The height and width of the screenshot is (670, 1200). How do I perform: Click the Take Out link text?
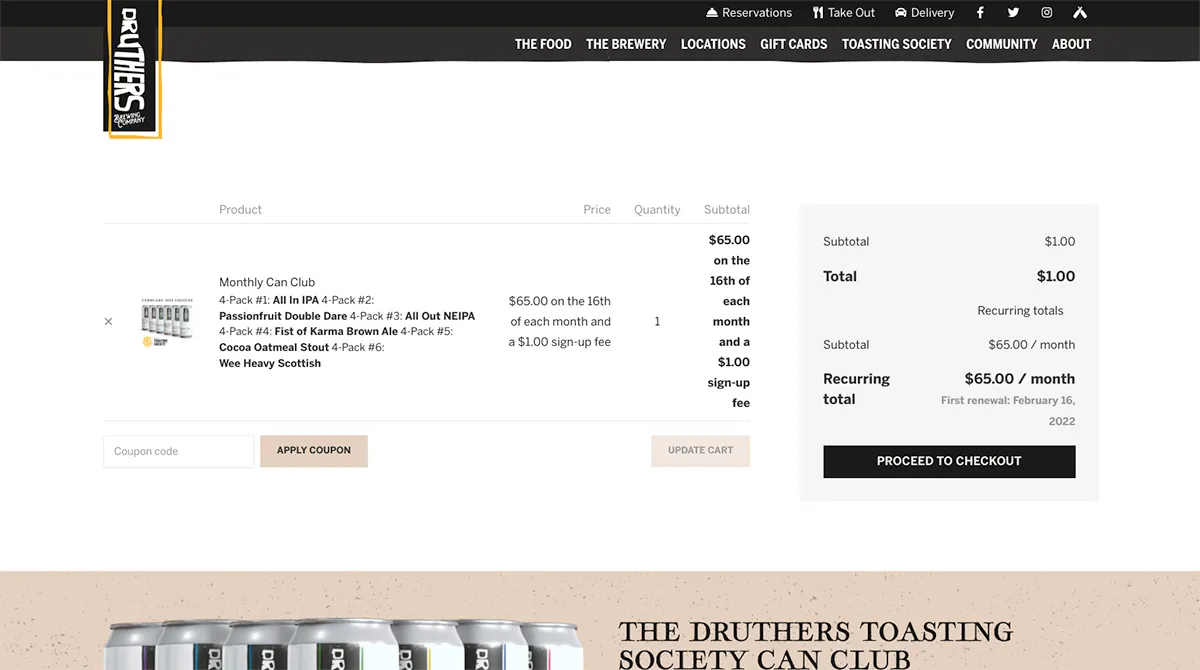point(851,13)
